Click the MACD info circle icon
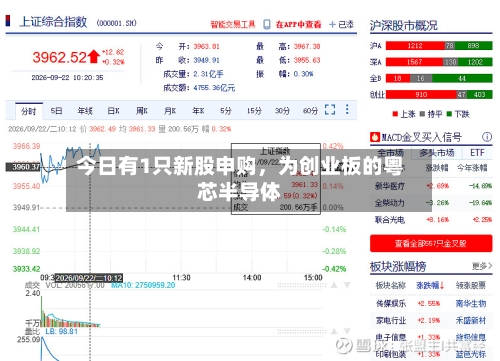 coord(487,137)
